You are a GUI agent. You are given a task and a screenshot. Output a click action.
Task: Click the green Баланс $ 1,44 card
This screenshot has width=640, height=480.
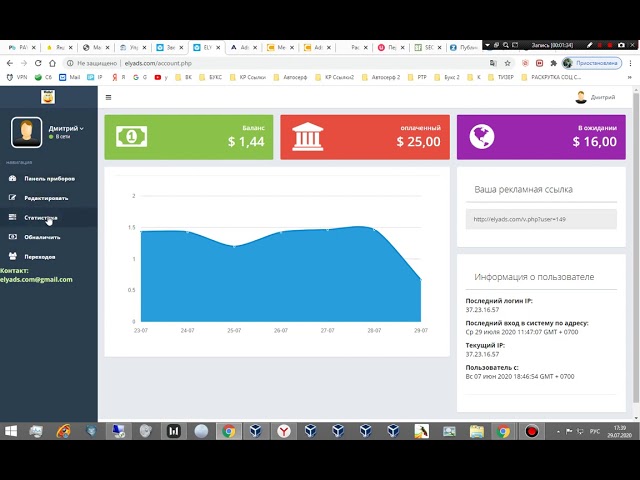coord(189,137)
